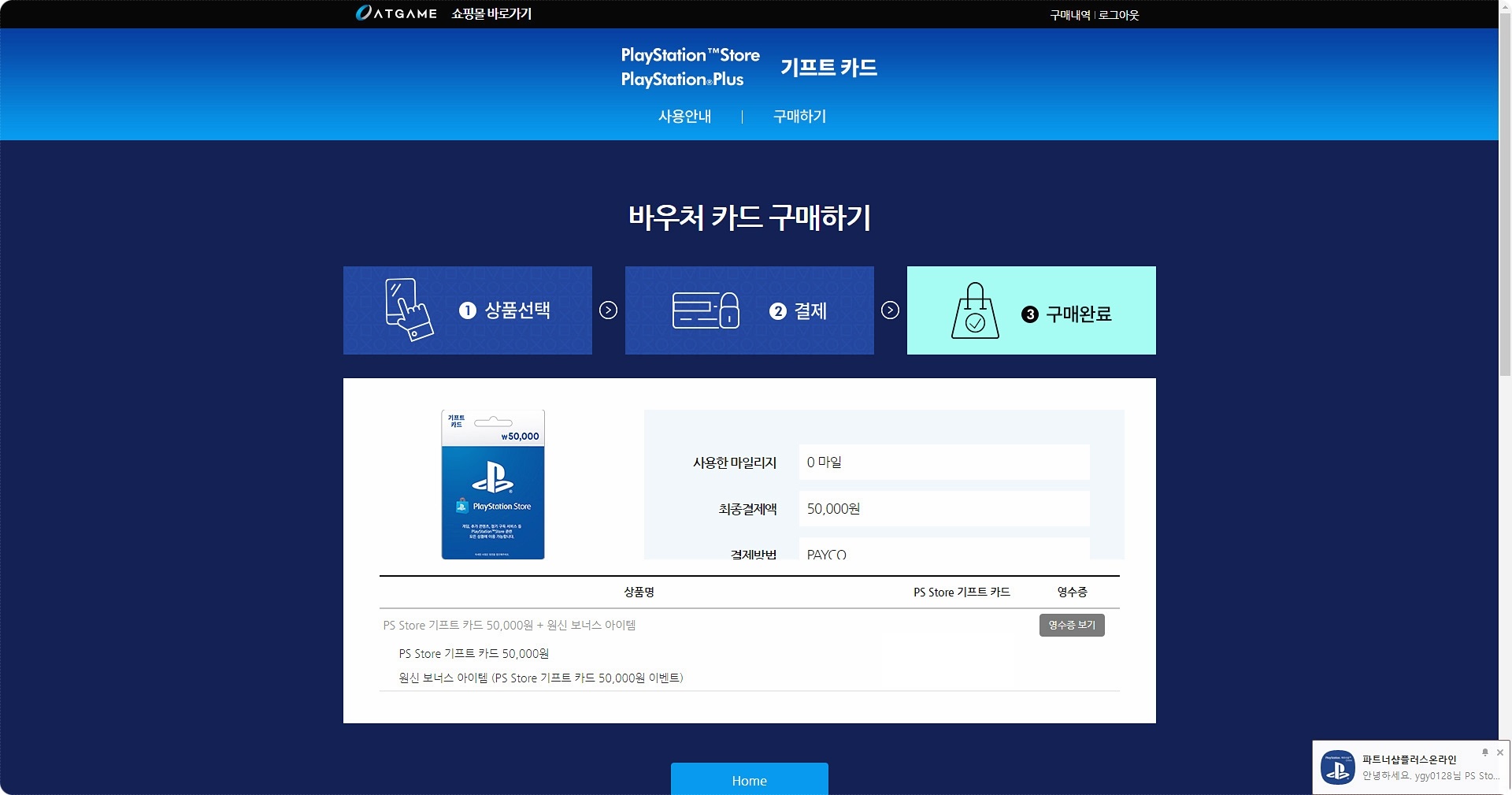Screen dimensions: 1512x795
Task: Click the 결제방법 field showing PAYCO
Action: [x=944, y=549]
